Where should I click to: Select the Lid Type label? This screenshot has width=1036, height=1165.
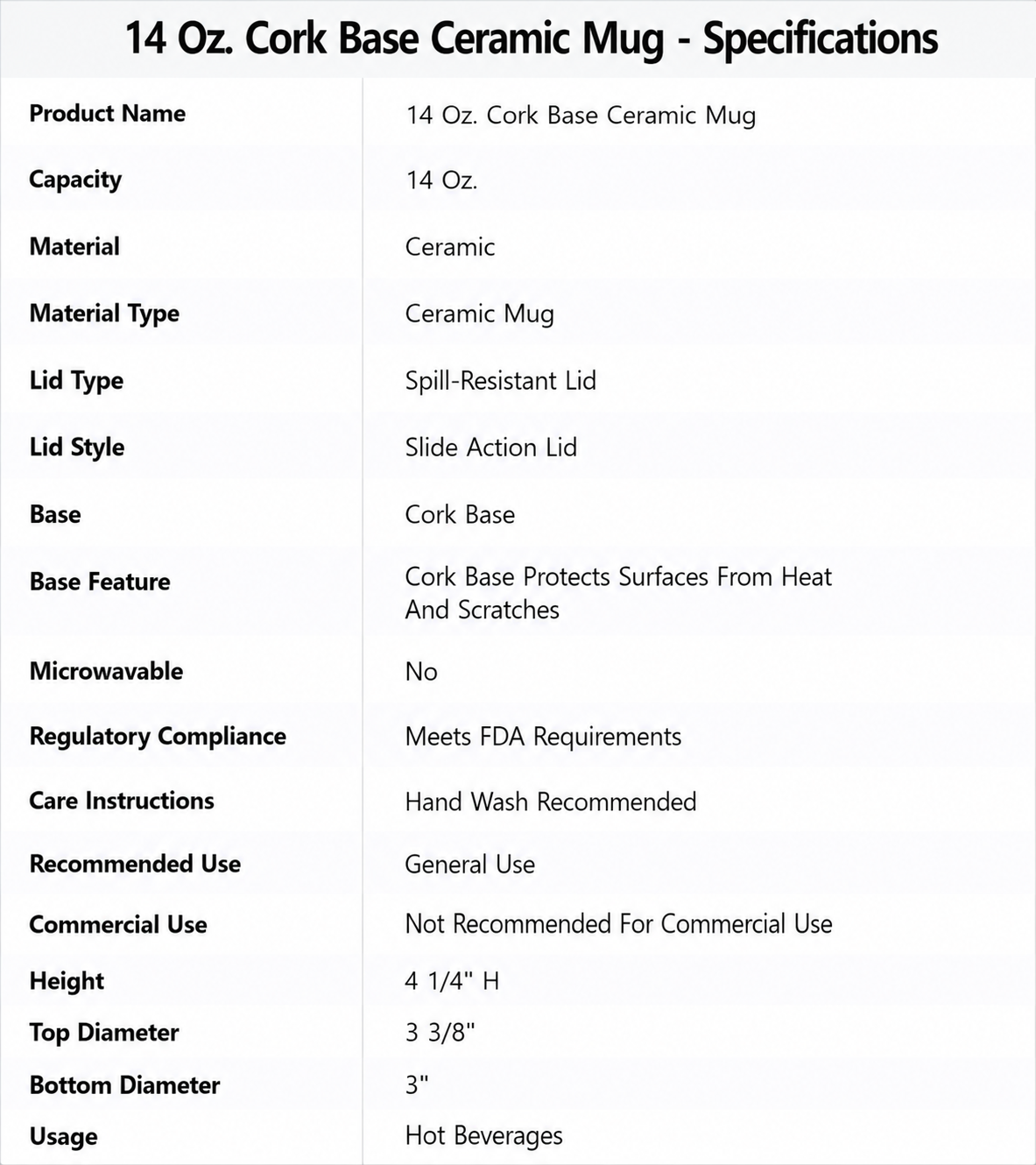point(76,381)
